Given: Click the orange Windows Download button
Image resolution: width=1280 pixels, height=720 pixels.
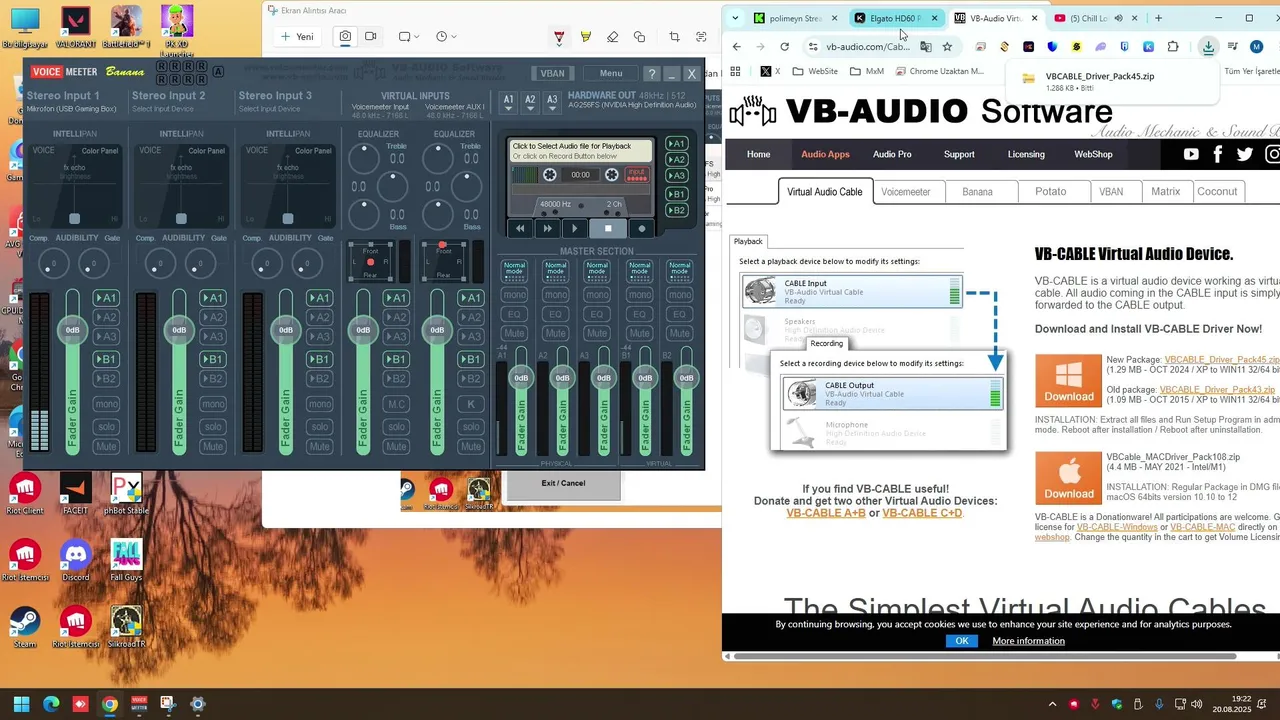Looking at the screenshot, I should coord(1069,381).
